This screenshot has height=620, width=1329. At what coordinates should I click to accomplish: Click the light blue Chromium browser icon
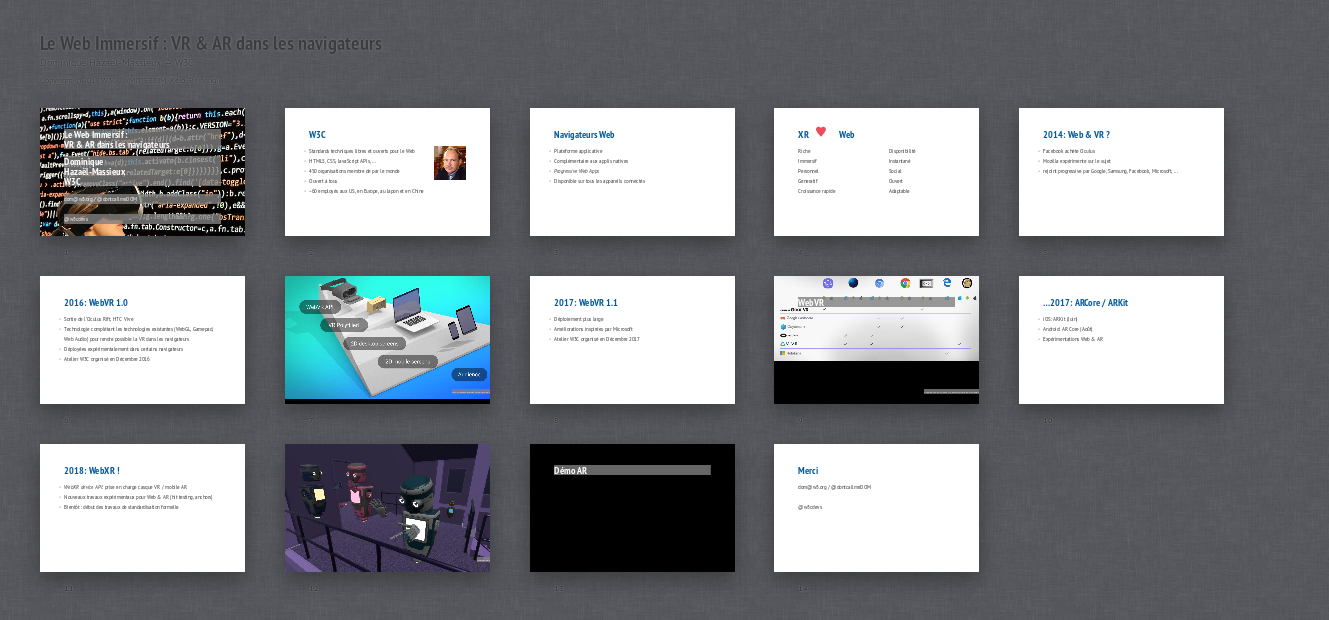tap(879, 284)
